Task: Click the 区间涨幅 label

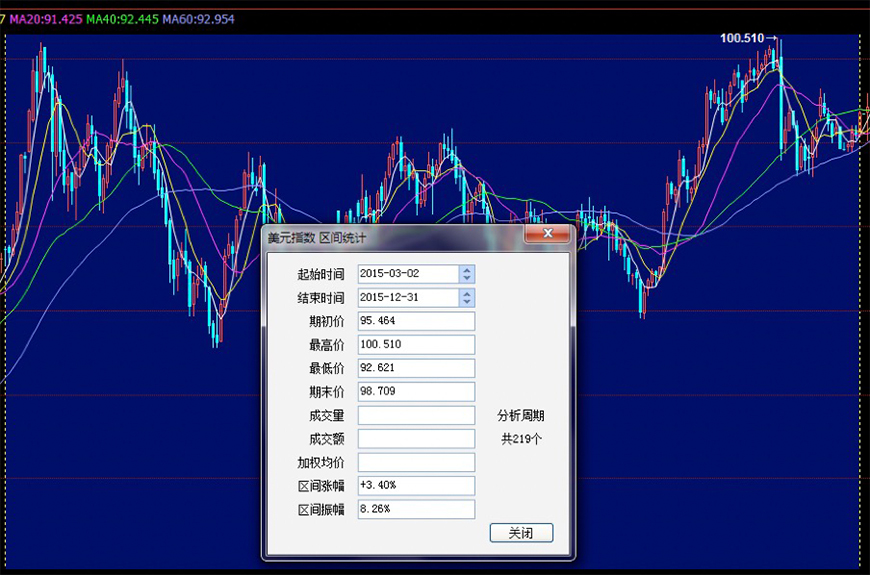Action: (x=321, y=486)
